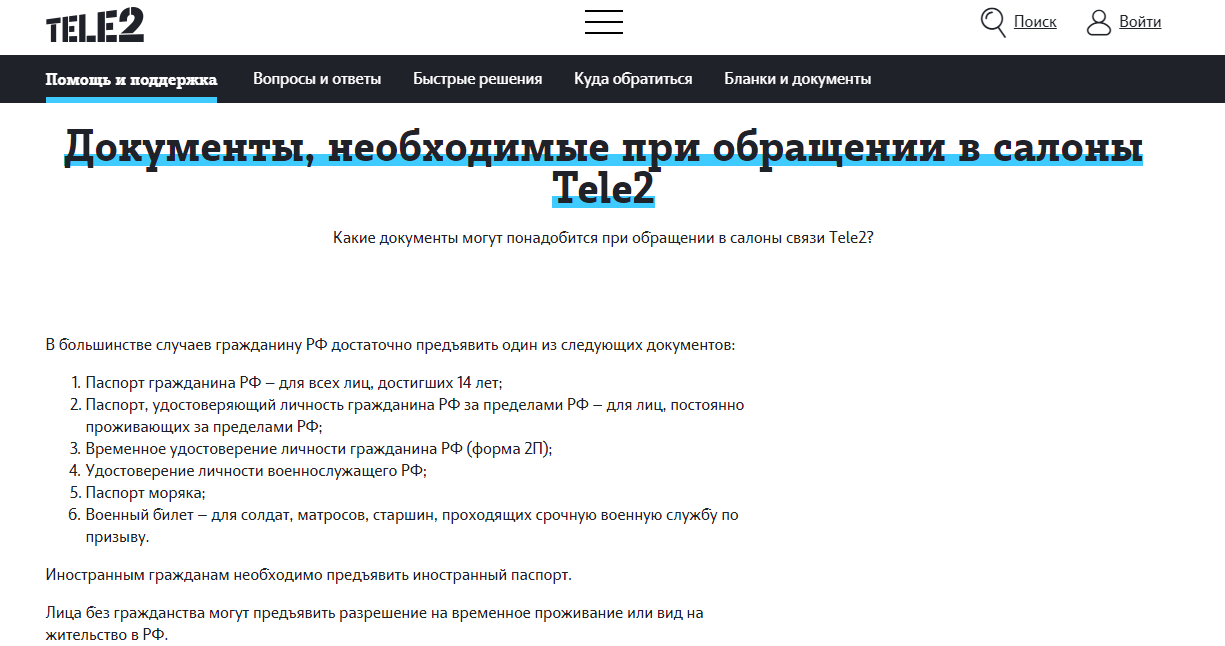Click the subtitle question Какие документы могут понадобится
Viewport: 1225px width, 646px height.
coord(603,238)
